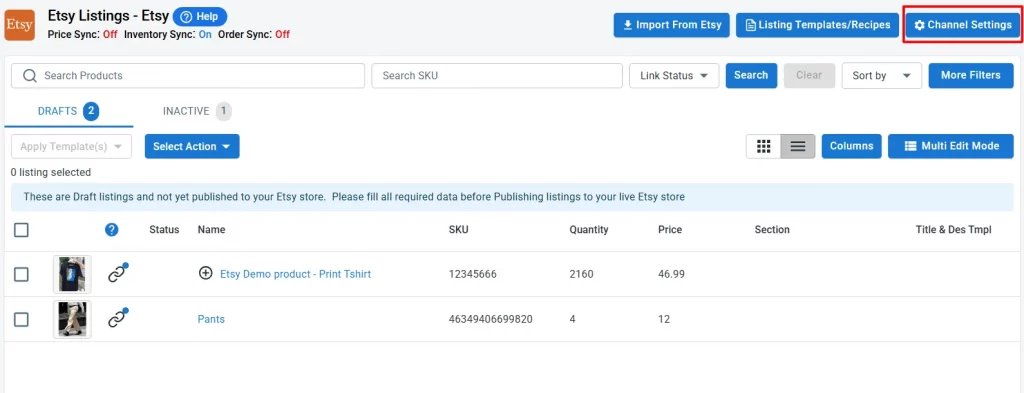Image resolution: width=1024 pixels, height=393 pixels.
Task: Open the Pants listing link
Action: point(211,319)
